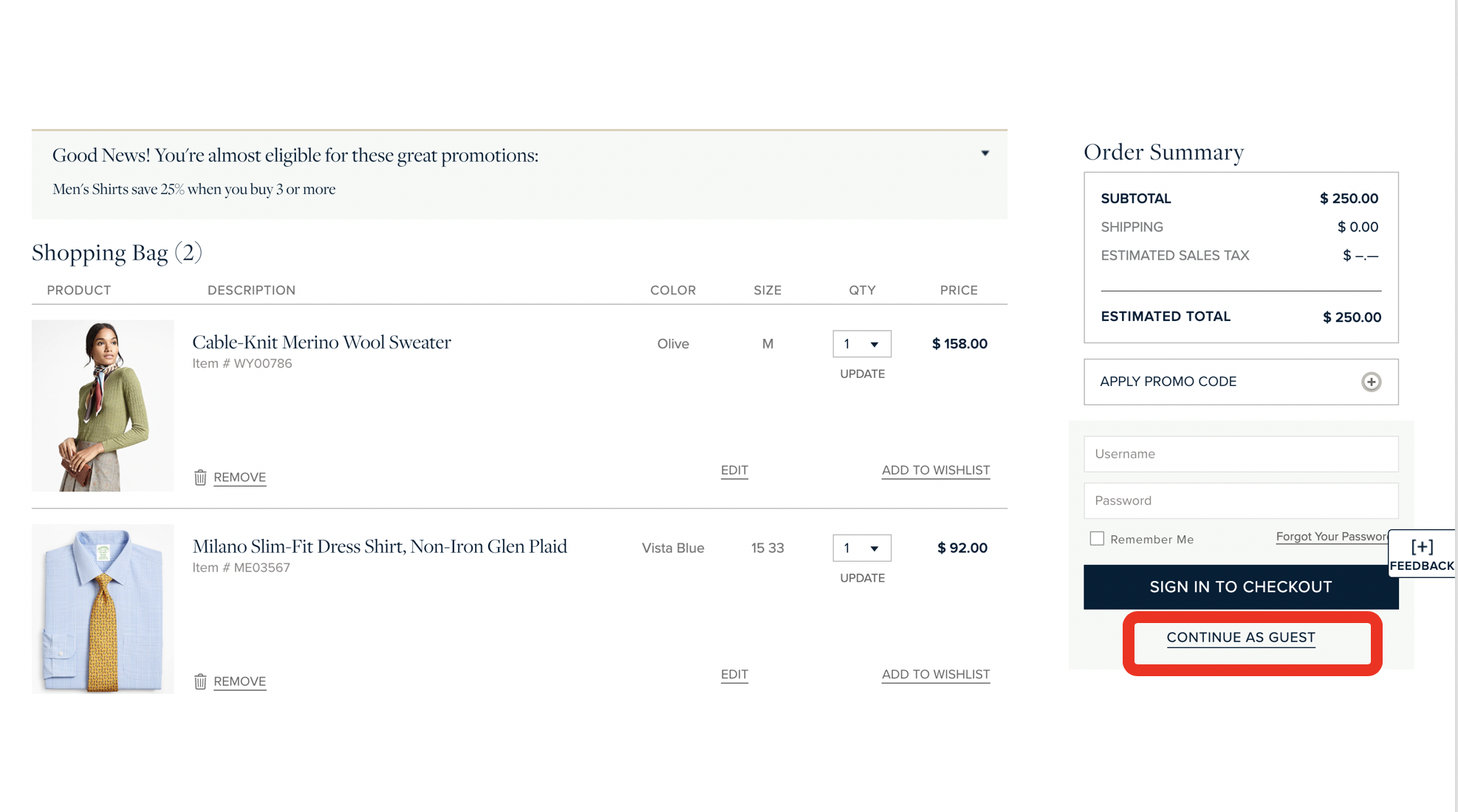Tick the Remember Me checkbox
Screen dimensions: 1458x812
[x=1097, y=539]
